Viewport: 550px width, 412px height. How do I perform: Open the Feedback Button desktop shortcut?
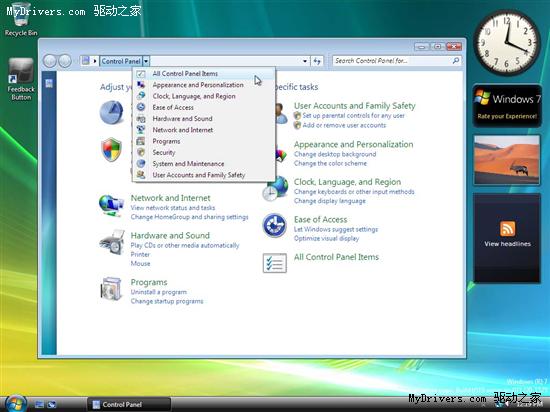coord(21,79)
